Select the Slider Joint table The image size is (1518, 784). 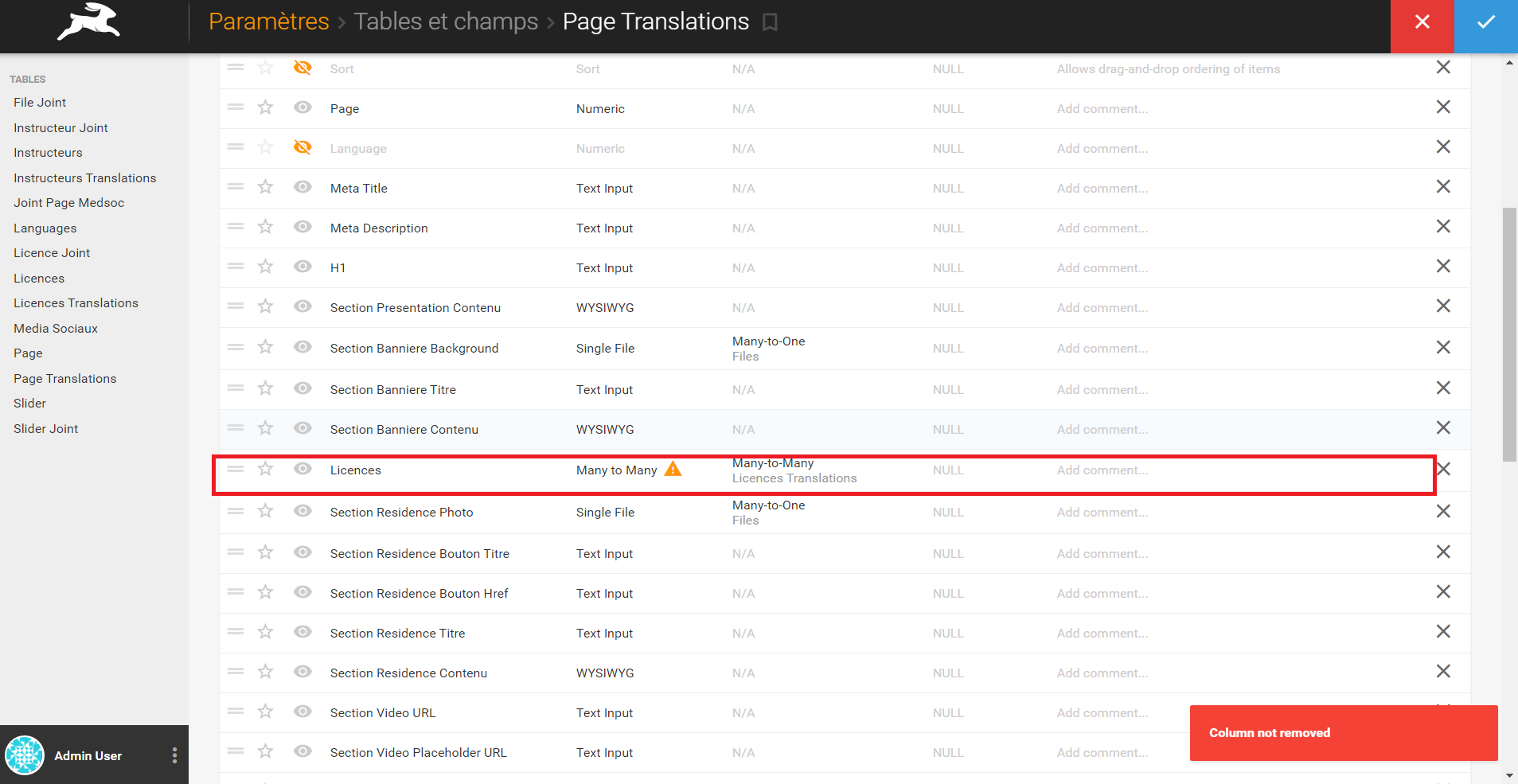tap(45, 428)
